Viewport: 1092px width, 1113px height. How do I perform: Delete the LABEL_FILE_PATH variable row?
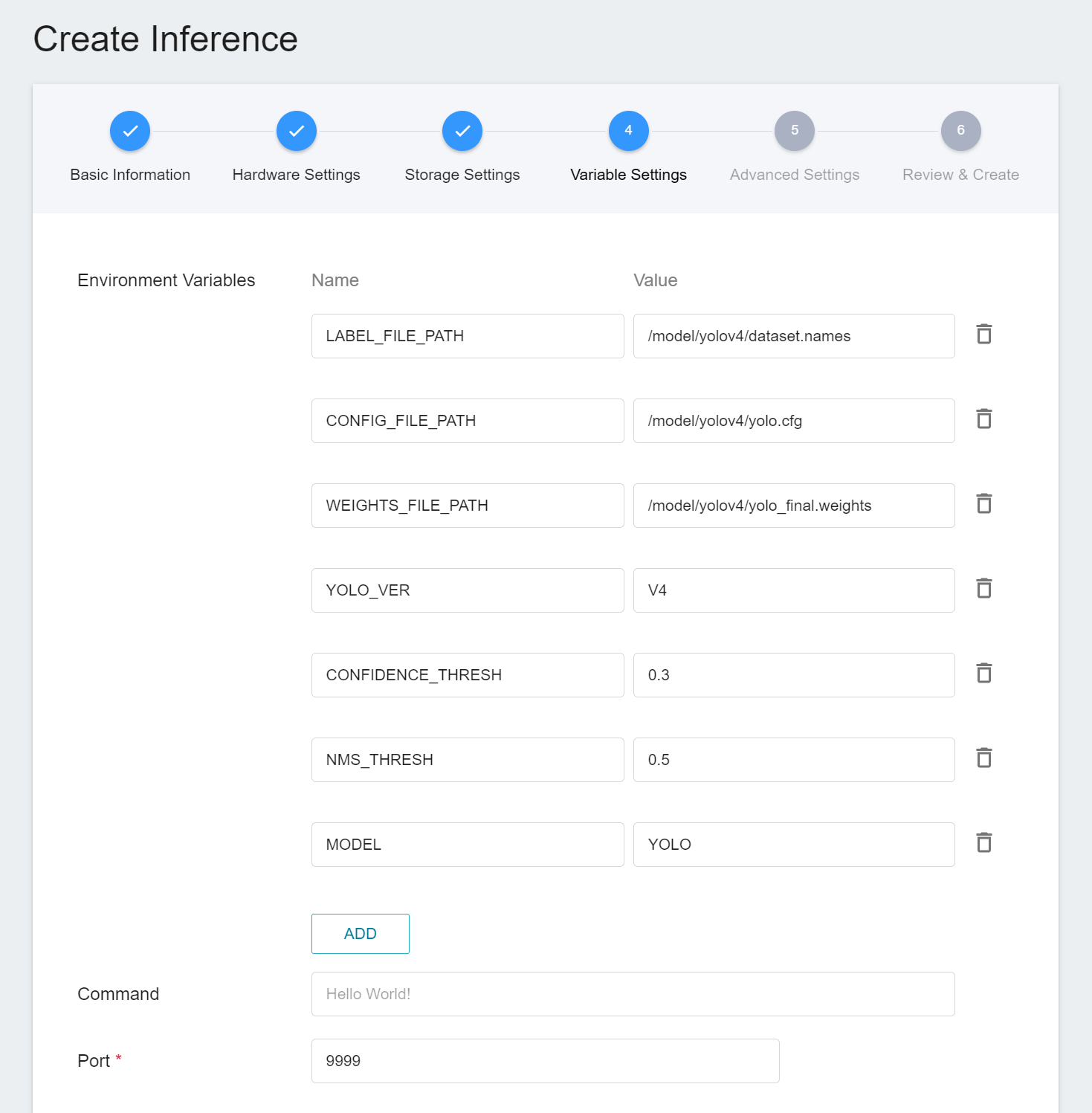984,335
